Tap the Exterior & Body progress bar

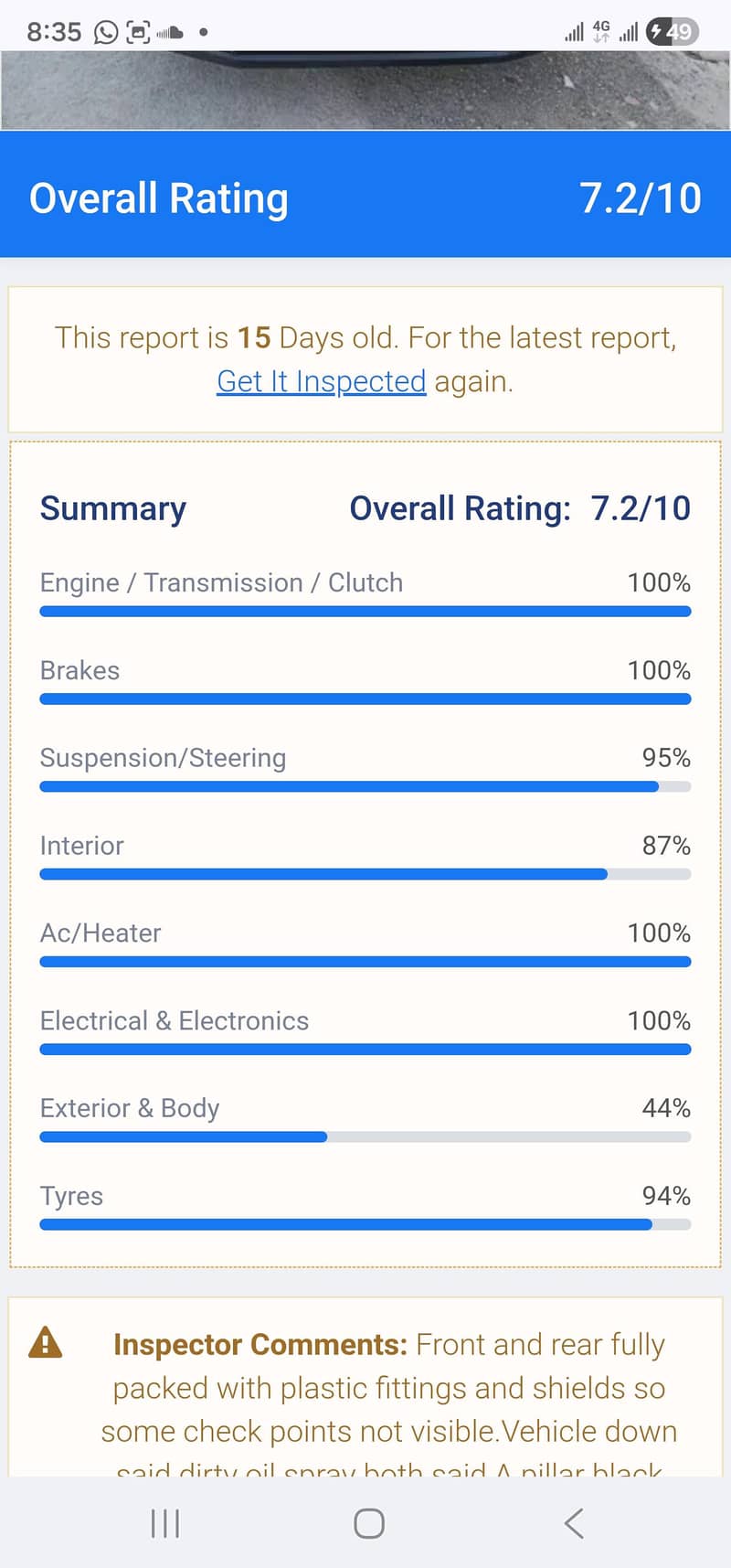(x=365, y=1137)
